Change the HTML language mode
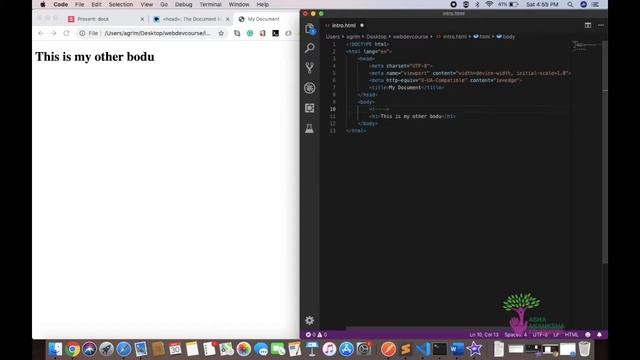Viewport: 640px width, 360px height. click(x=571, y=335)
